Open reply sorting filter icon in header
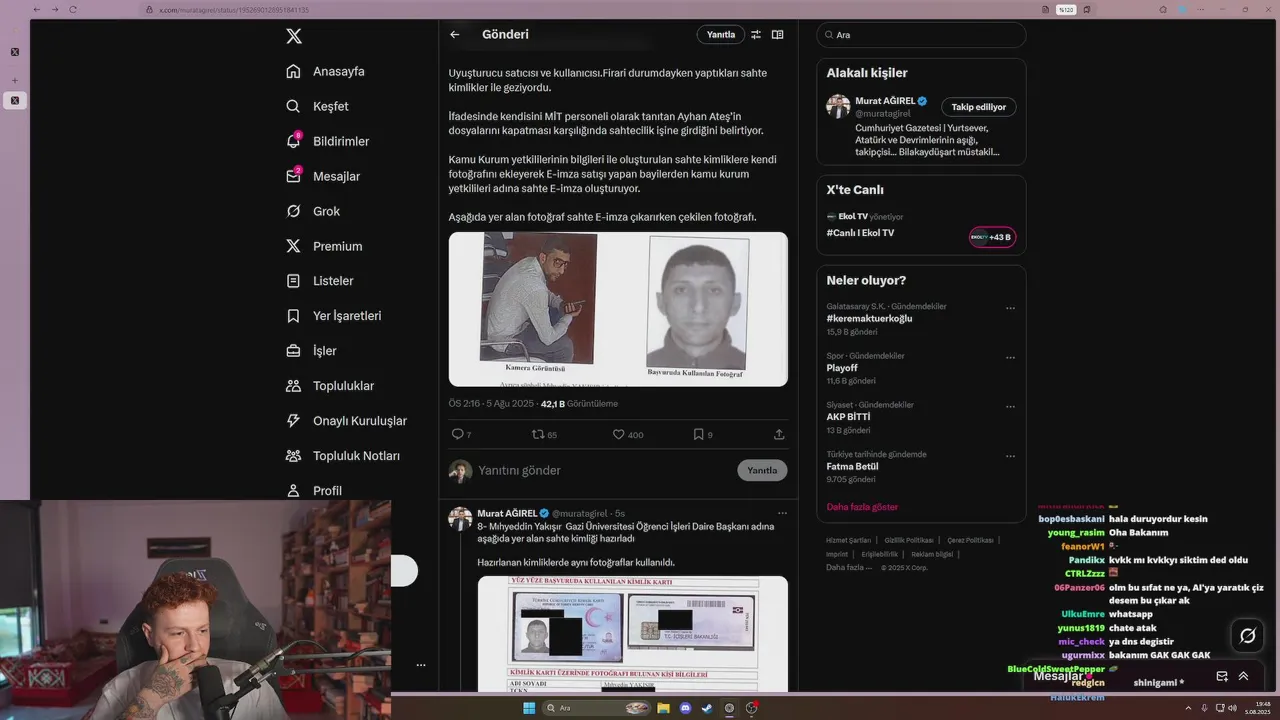The width and height of the screenshot is (1280, 720). [756, 34]
